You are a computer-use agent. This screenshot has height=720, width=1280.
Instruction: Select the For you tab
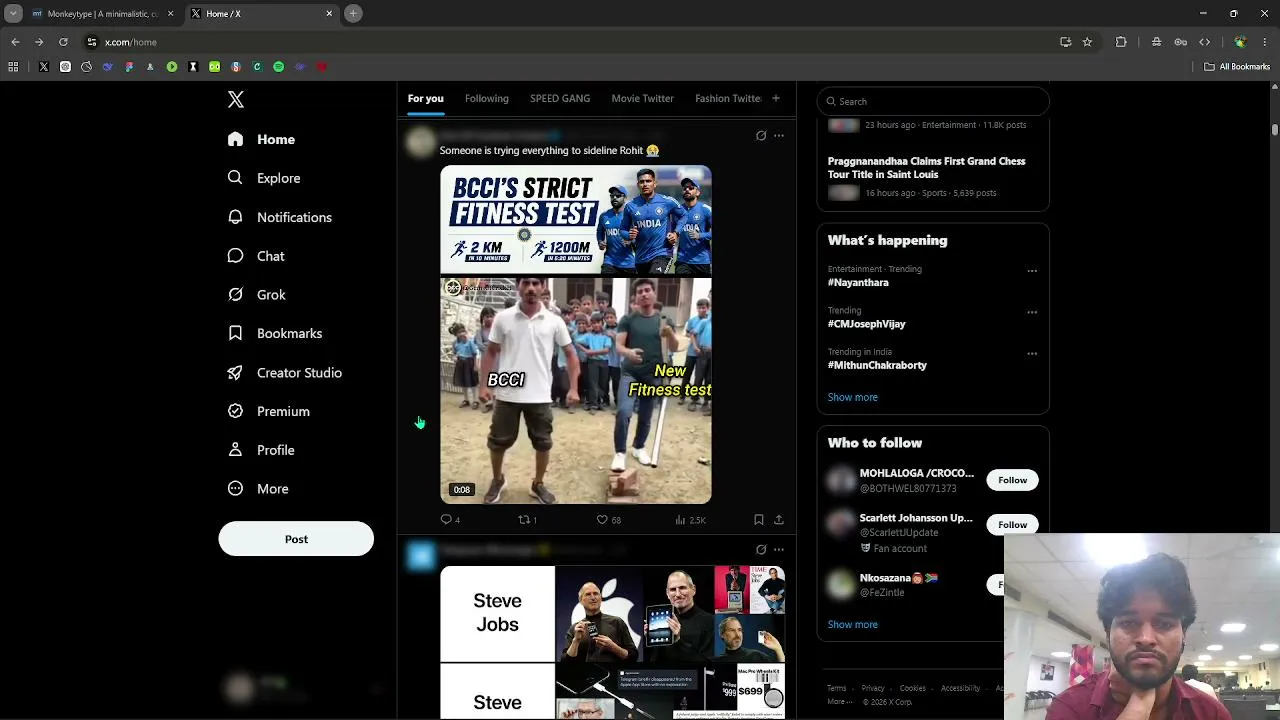(x=426, y=98)
